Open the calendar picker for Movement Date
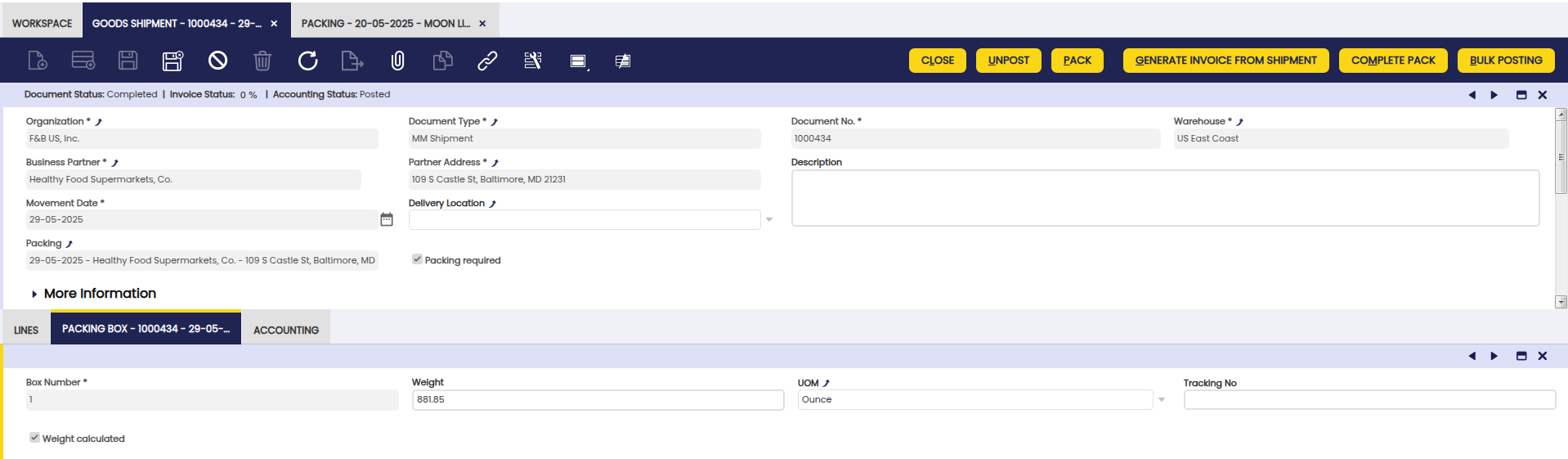 [x=387, y=219]
